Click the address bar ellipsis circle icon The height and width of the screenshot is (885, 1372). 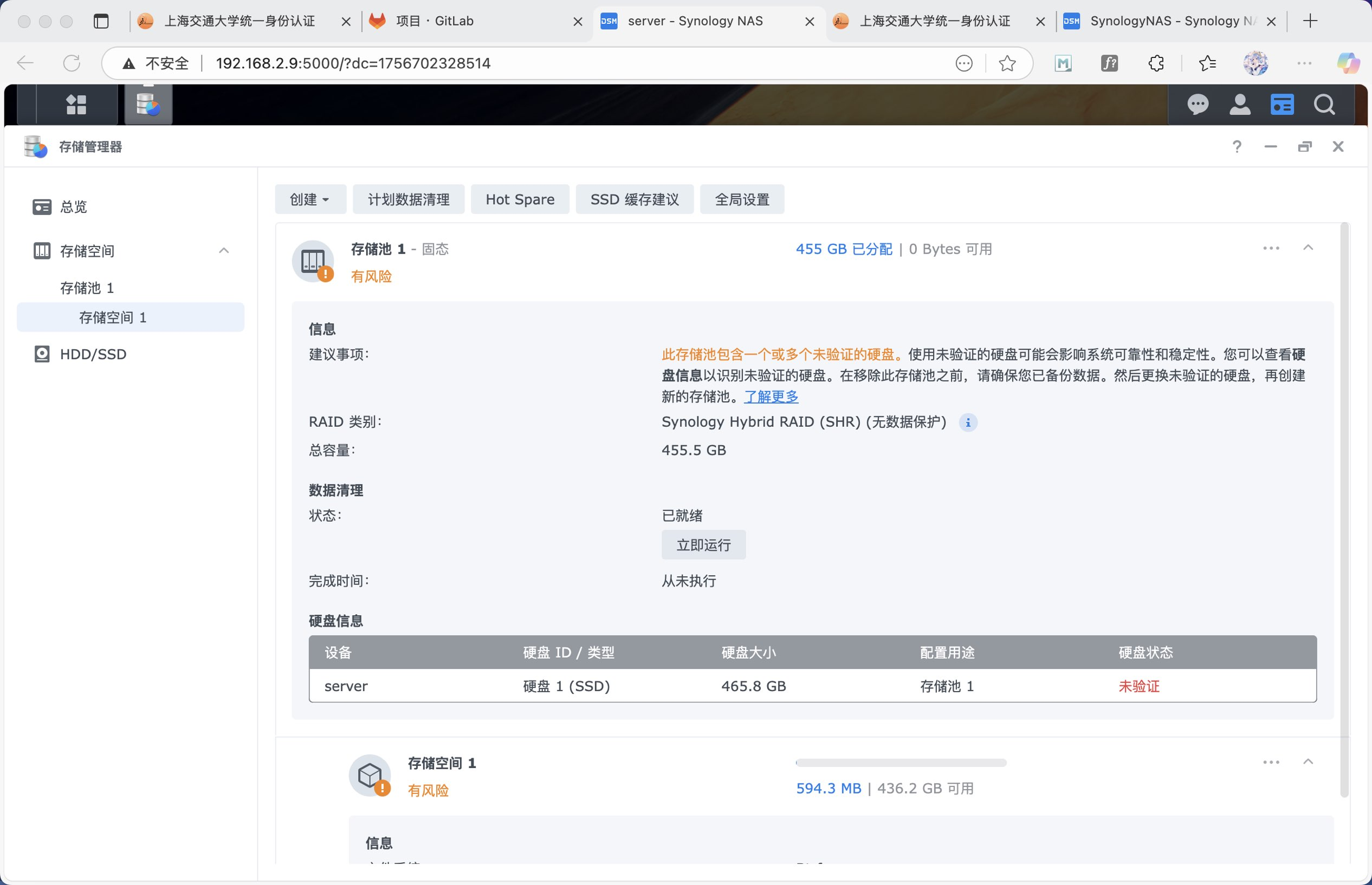click(x=964, y=63)
